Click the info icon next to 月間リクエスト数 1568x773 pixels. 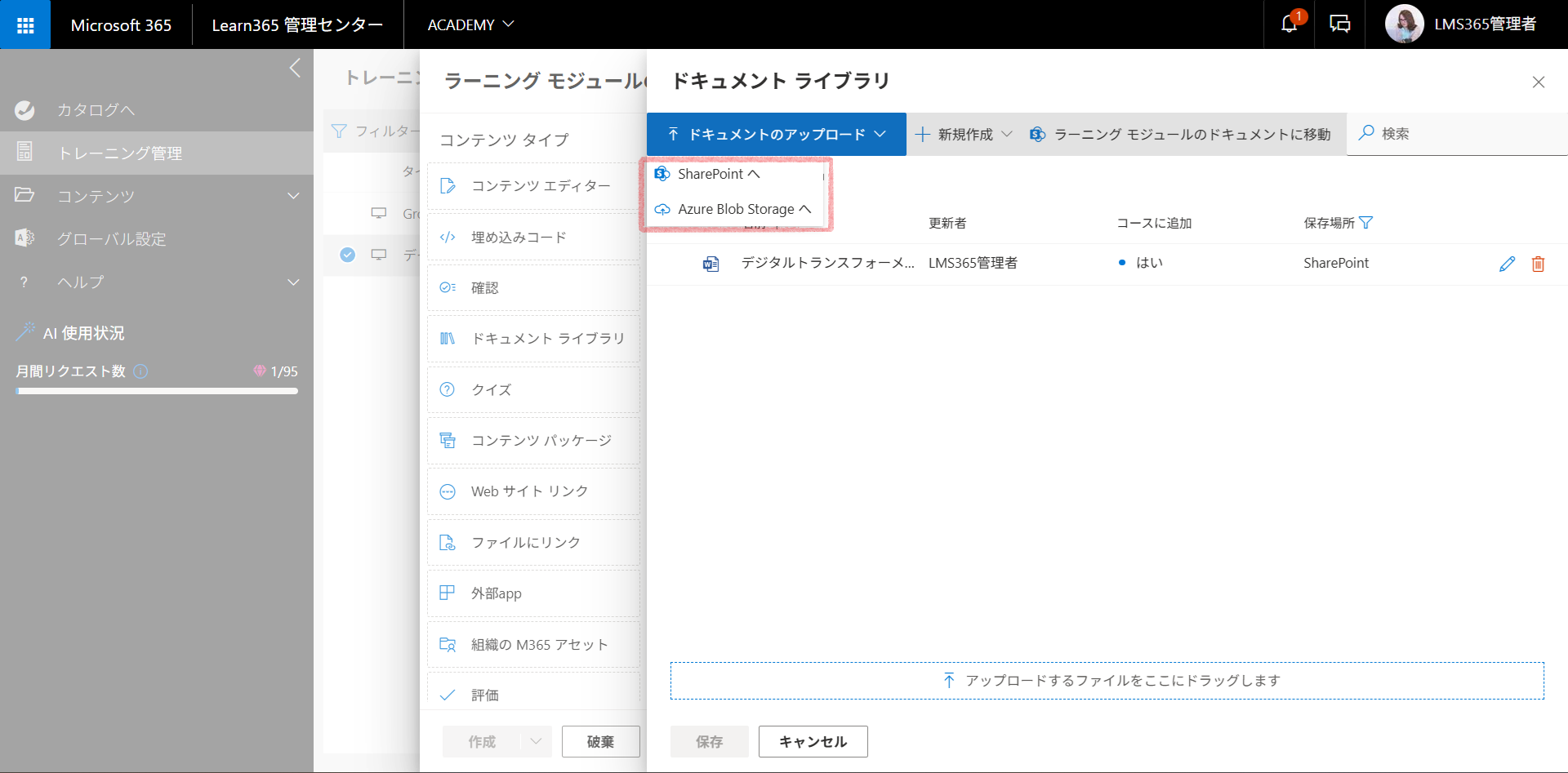tap(140, 371)
